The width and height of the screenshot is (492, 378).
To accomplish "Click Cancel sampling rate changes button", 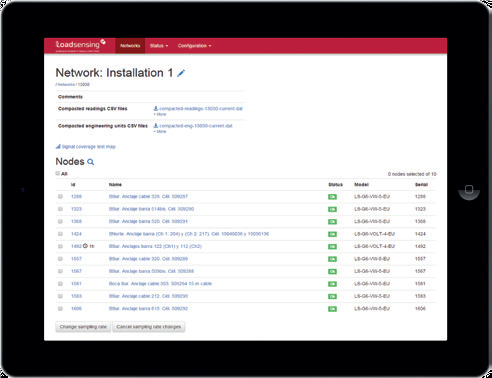I will pos(149,327).
